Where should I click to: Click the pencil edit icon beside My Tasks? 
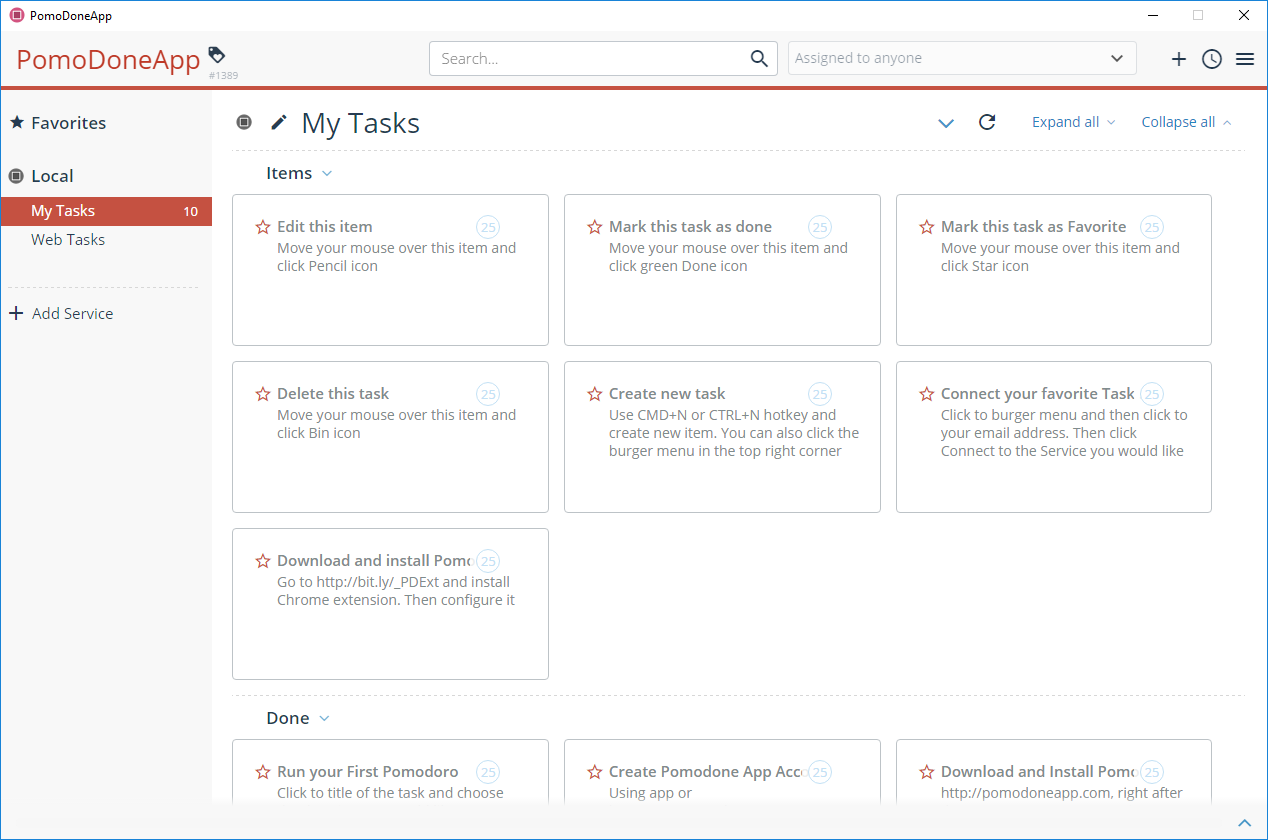point(279,122)
